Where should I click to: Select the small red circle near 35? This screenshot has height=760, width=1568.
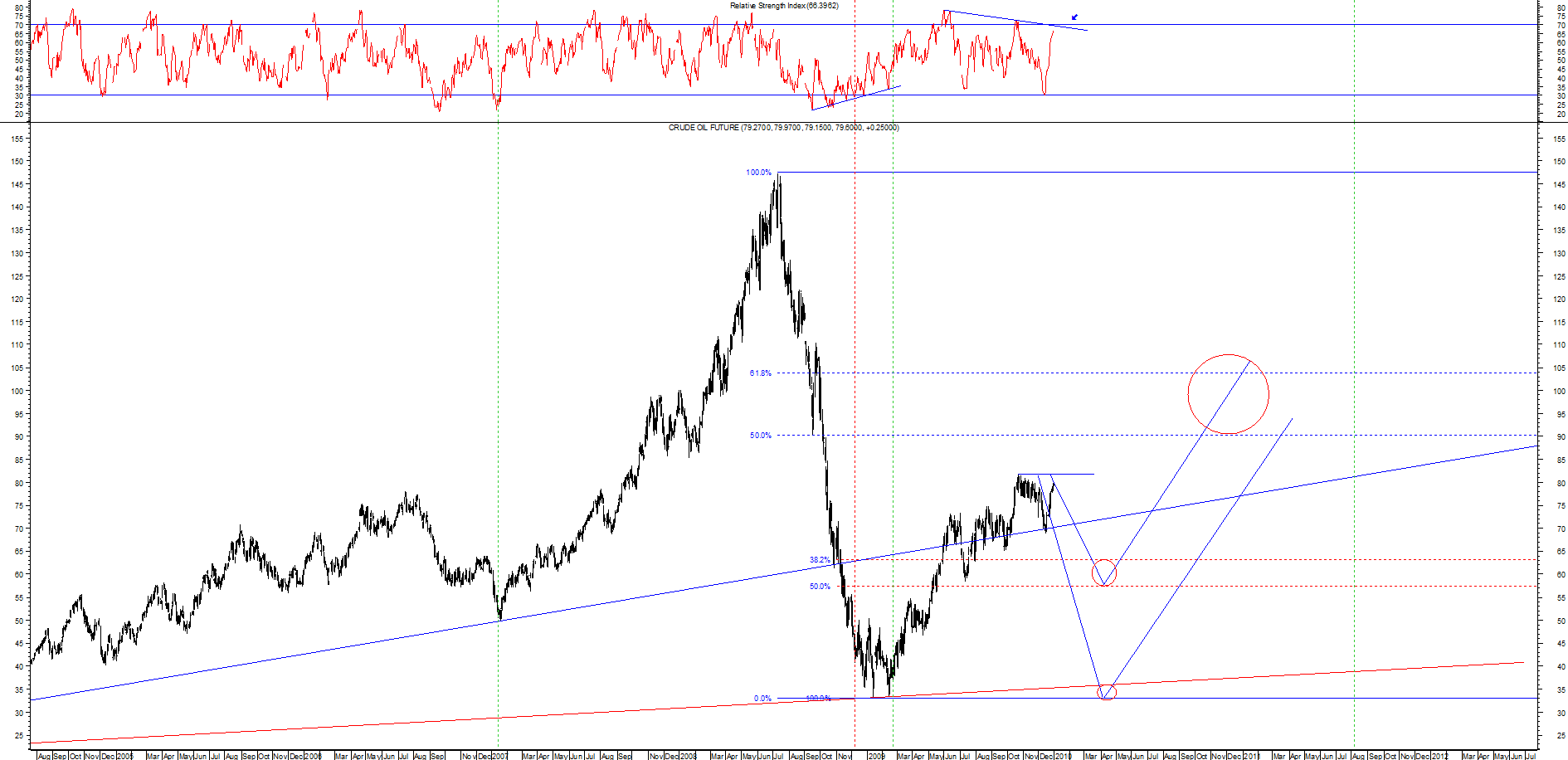click(x=1107, y=691)
